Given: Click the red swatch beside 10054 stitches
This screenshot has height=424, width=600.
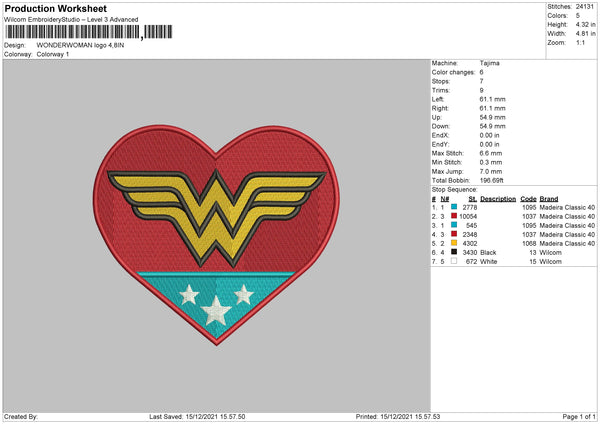Looking at the screenshot, I should point(454,216).
